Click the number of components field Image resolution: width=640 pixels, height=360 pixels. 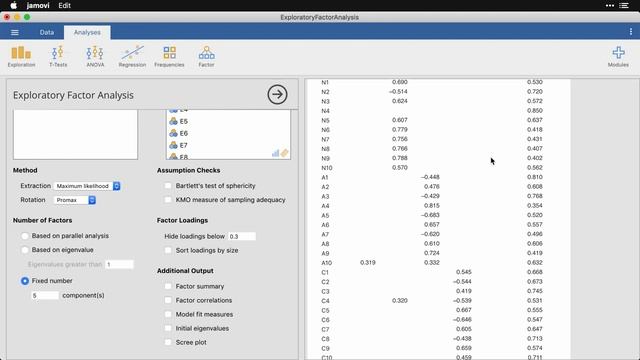(45, 295)
